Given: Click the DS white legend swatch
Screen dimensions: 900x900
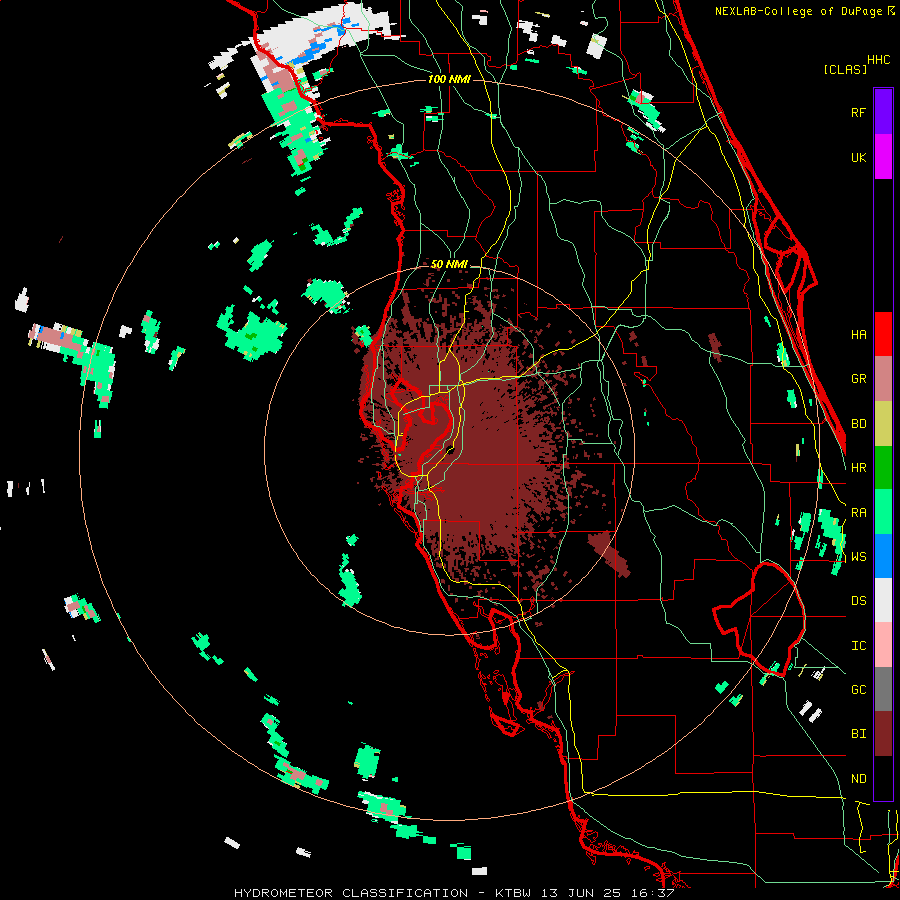Looking at the screenshot, I should point(883,600).
